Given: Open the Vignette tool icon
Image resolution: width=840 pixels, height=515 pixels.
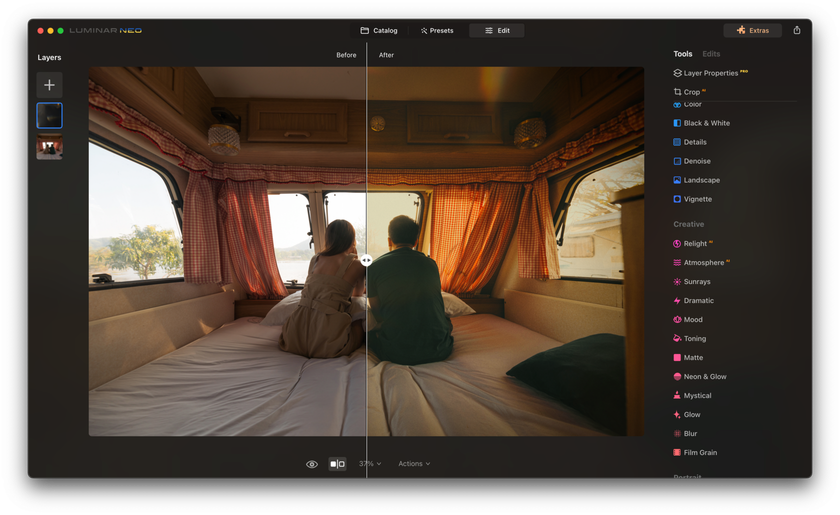Looking at the screenshot, I should click(677, 199).
